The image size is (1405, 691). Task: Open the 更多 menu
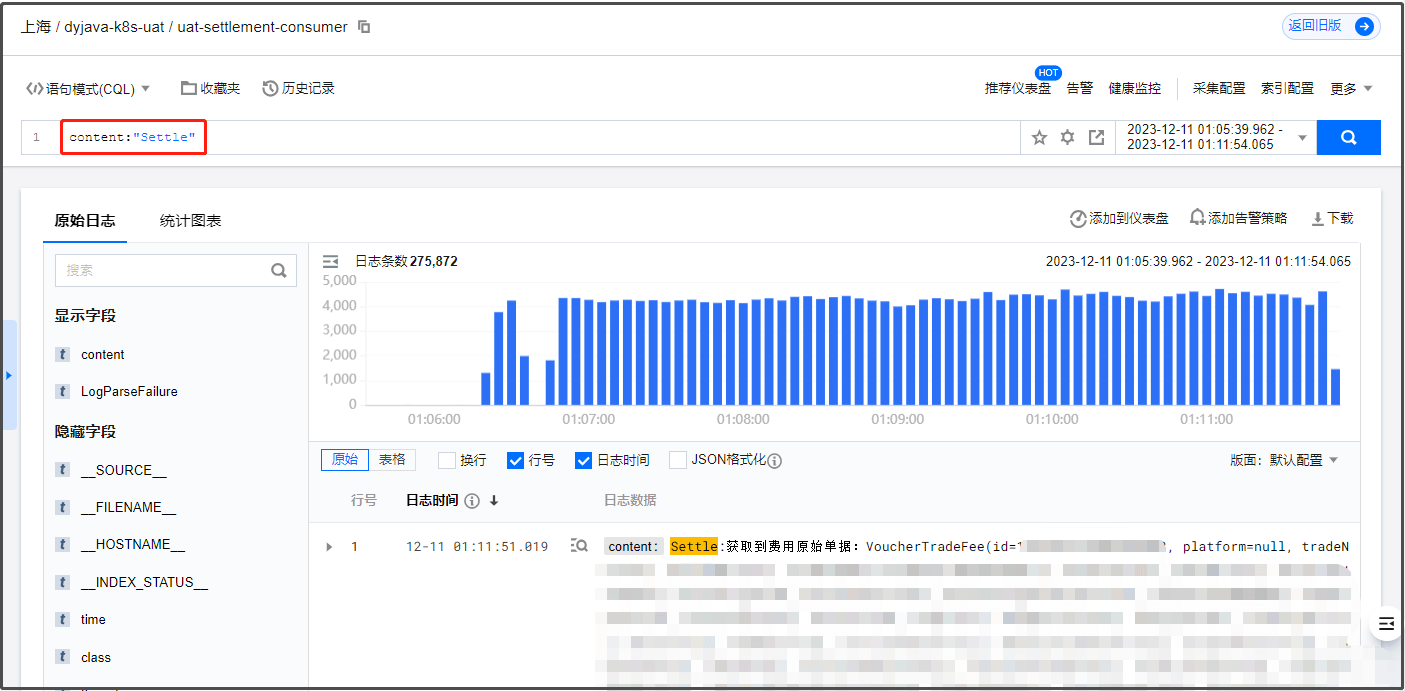coord(1351,88)
